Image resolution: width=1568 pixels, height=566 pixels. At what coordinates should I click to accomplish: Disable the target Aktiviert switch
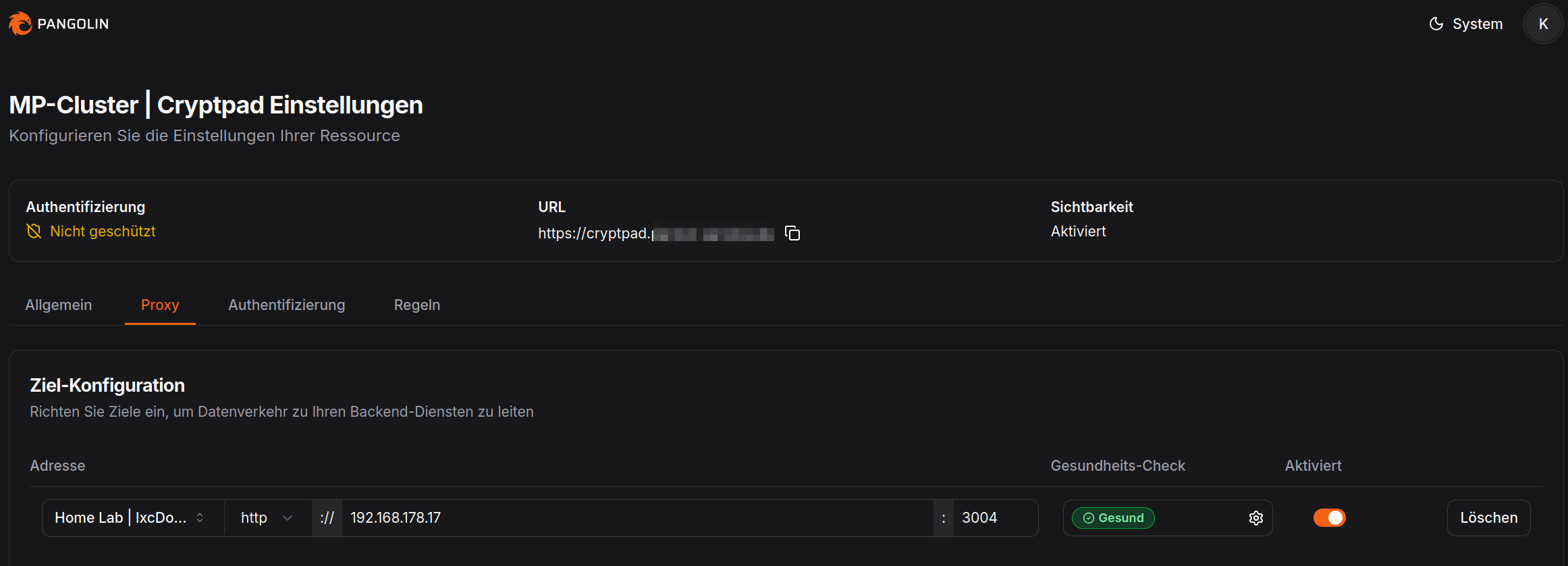[x=1329, y=518]
